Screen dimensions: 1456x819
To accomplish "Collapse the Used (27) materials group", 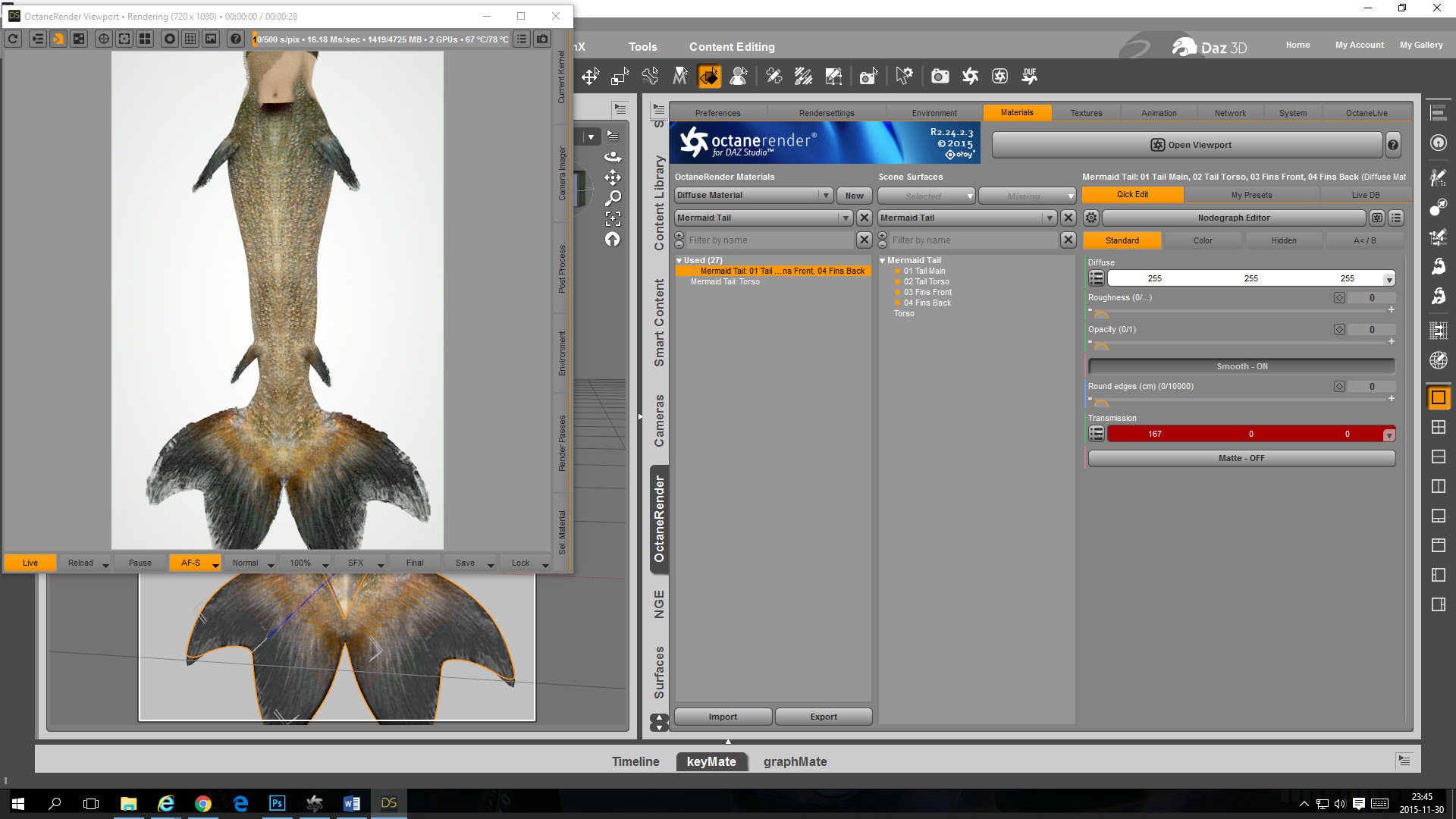I will (679, 260).
